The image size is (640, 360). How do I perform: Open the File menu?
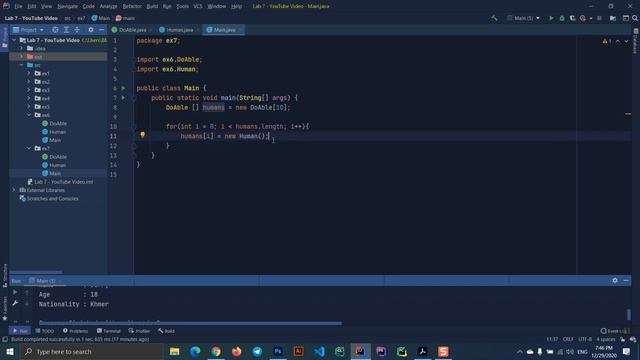click(x=18, y=6)
